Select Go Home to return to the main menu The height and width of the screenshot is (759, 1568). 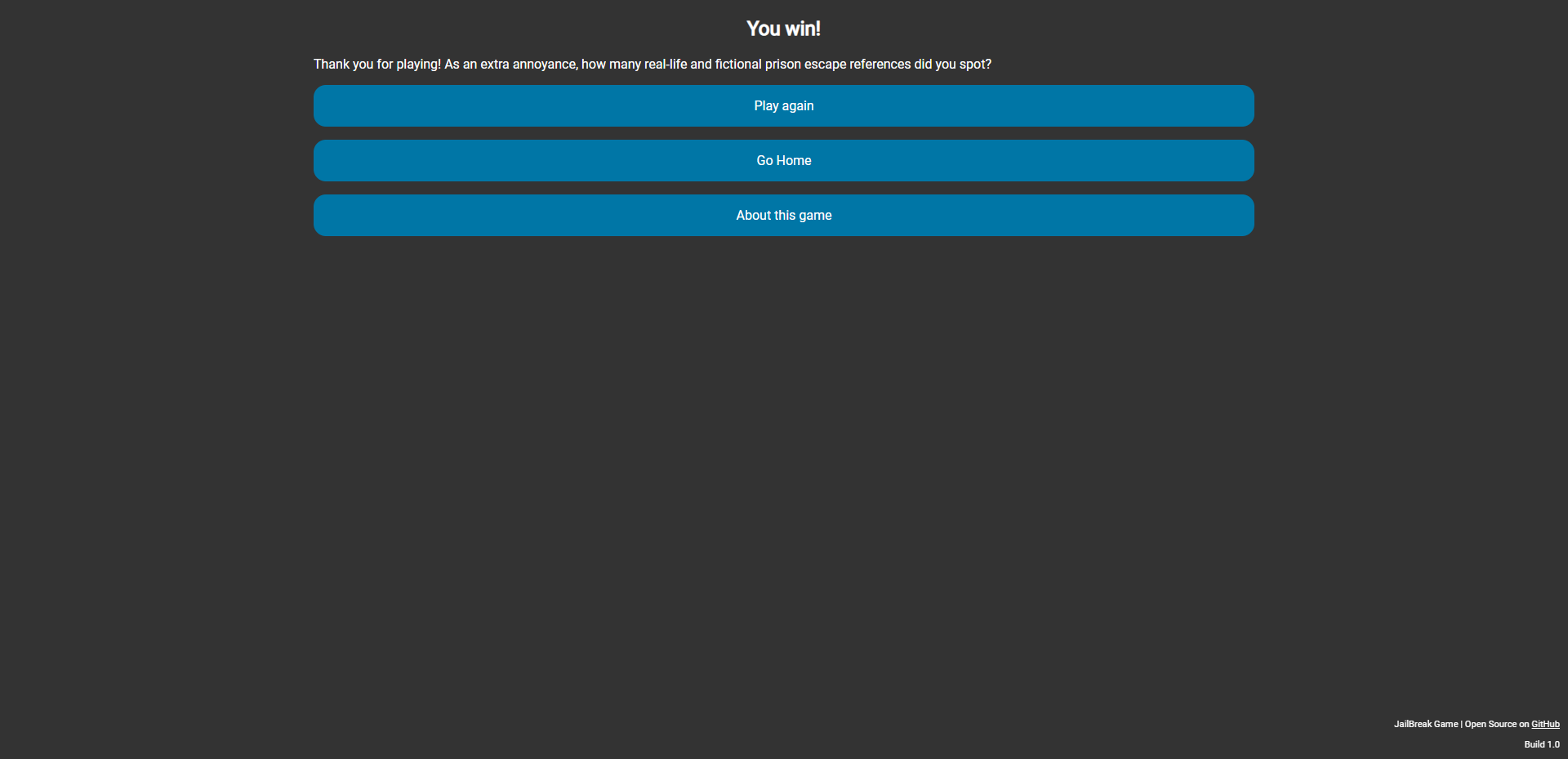pos(783,160)
